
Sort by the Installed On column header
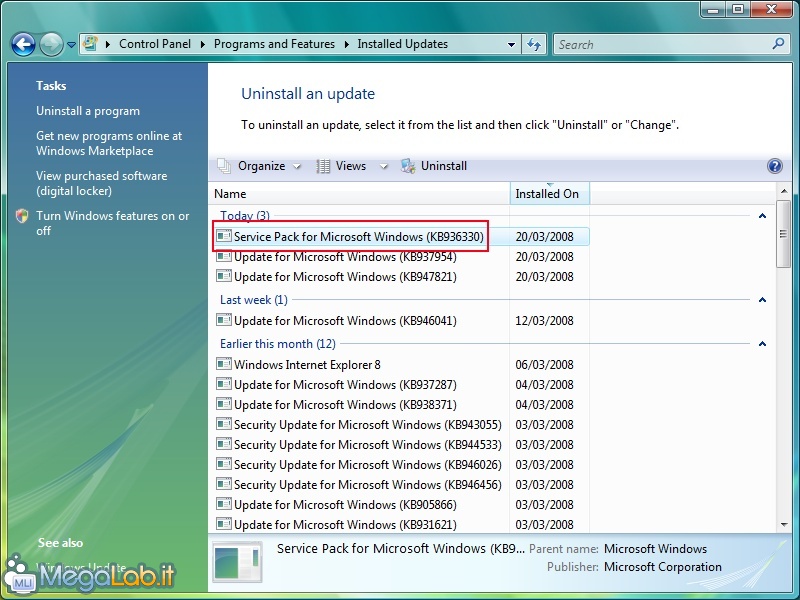point(549,193)
